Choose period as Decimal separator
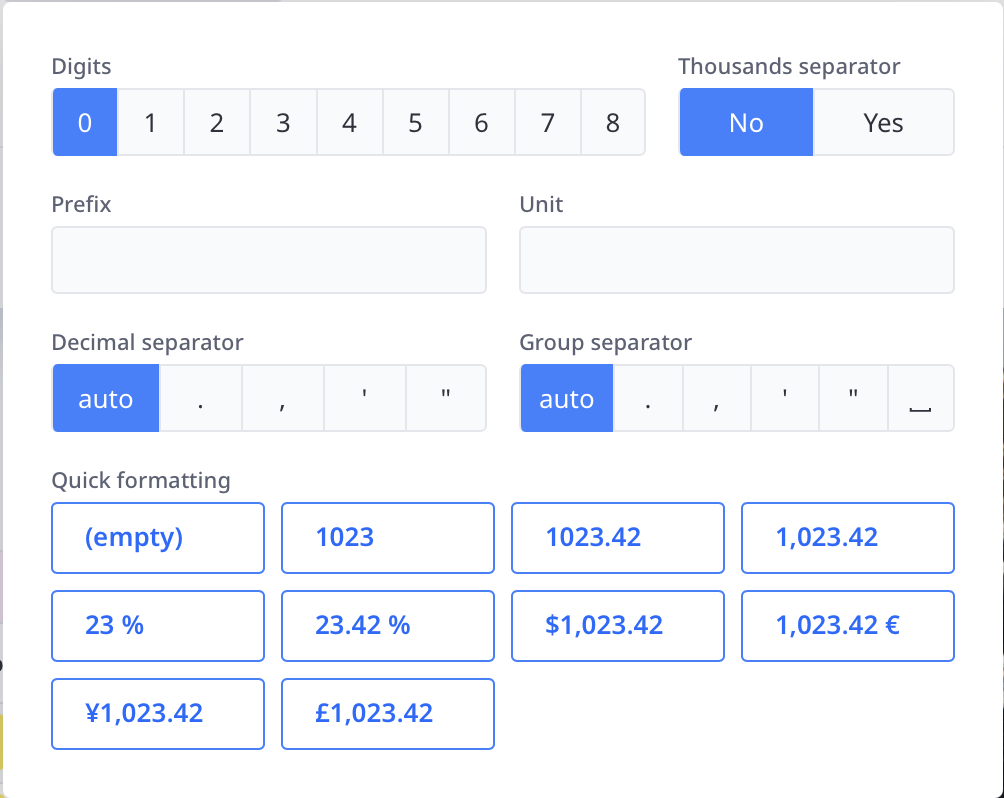 [x=201, y=399]
